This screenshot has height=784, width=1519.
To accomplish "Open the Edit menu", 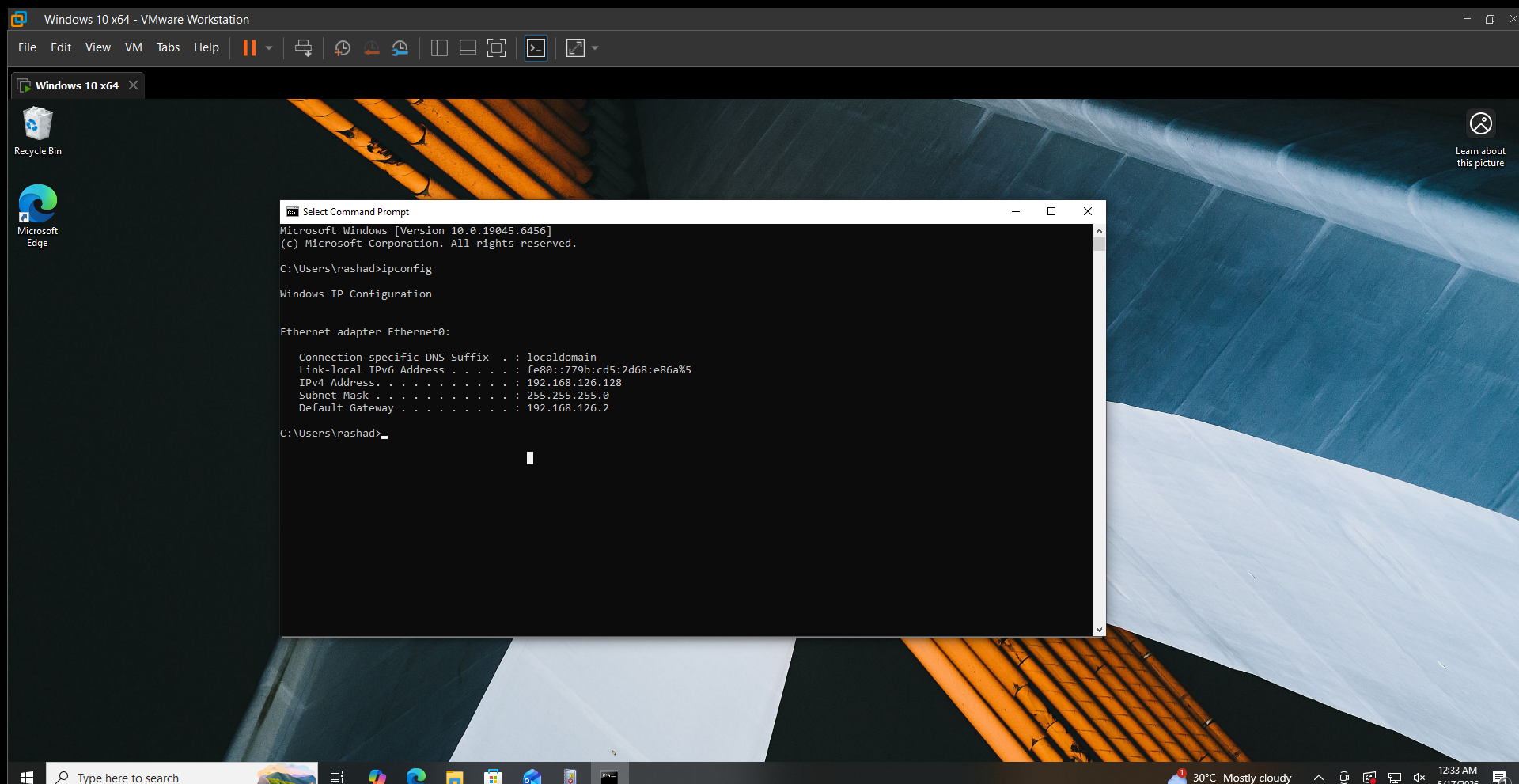I will [x=61, y=47].
